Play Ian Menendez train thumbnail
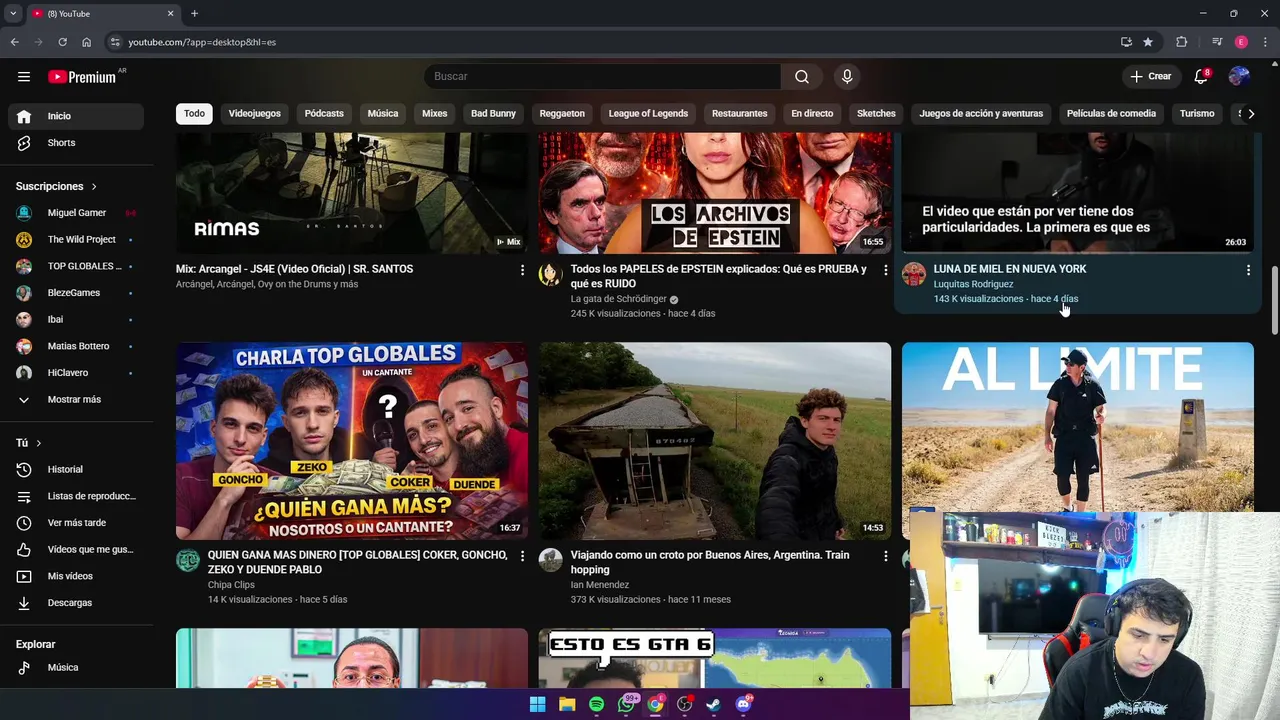1280x720 pixels. pos(715,441)
